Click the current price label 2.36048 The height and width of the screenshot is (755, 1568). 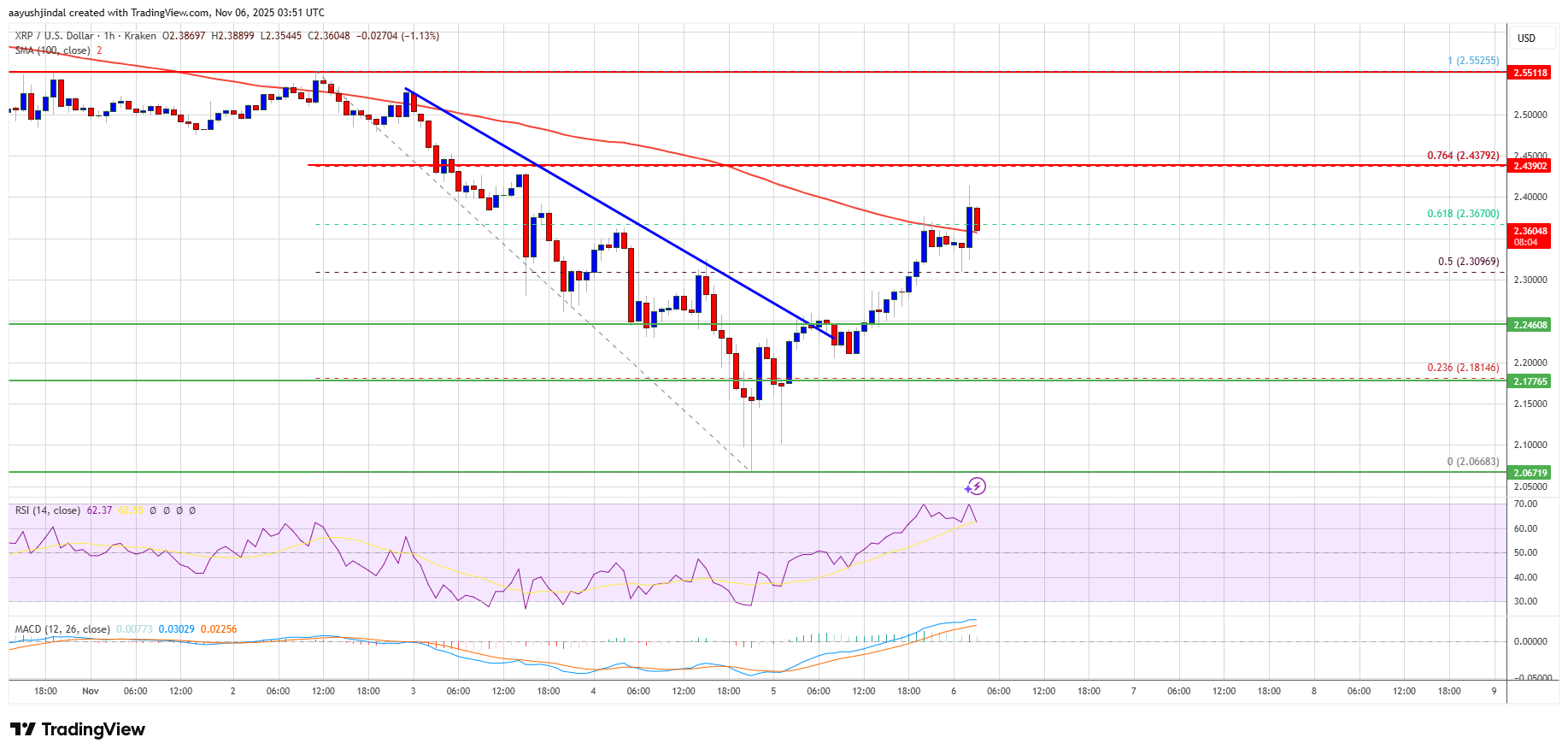pos(1530,231)
